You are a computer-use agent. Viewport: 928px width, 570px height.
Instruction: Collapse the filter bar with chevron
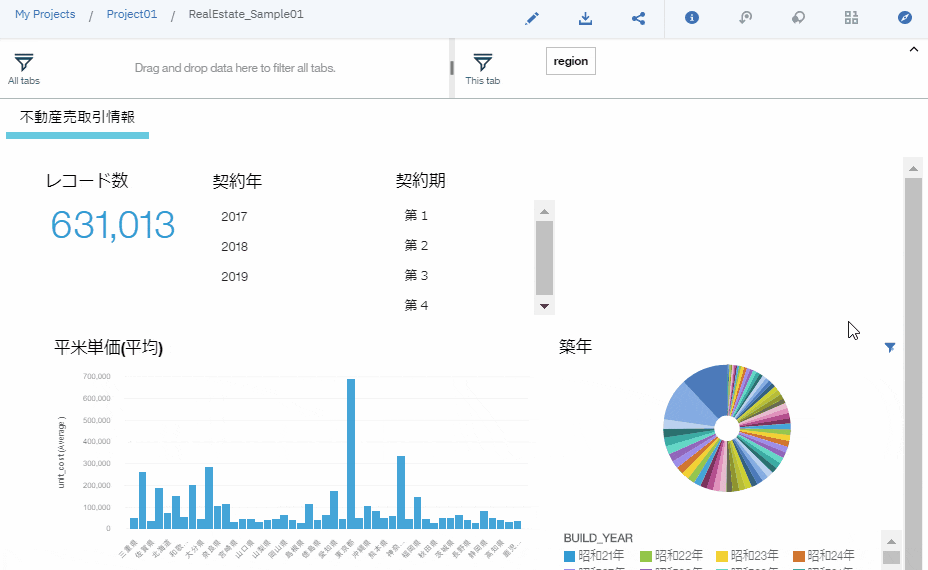click(x=913, y=50)
